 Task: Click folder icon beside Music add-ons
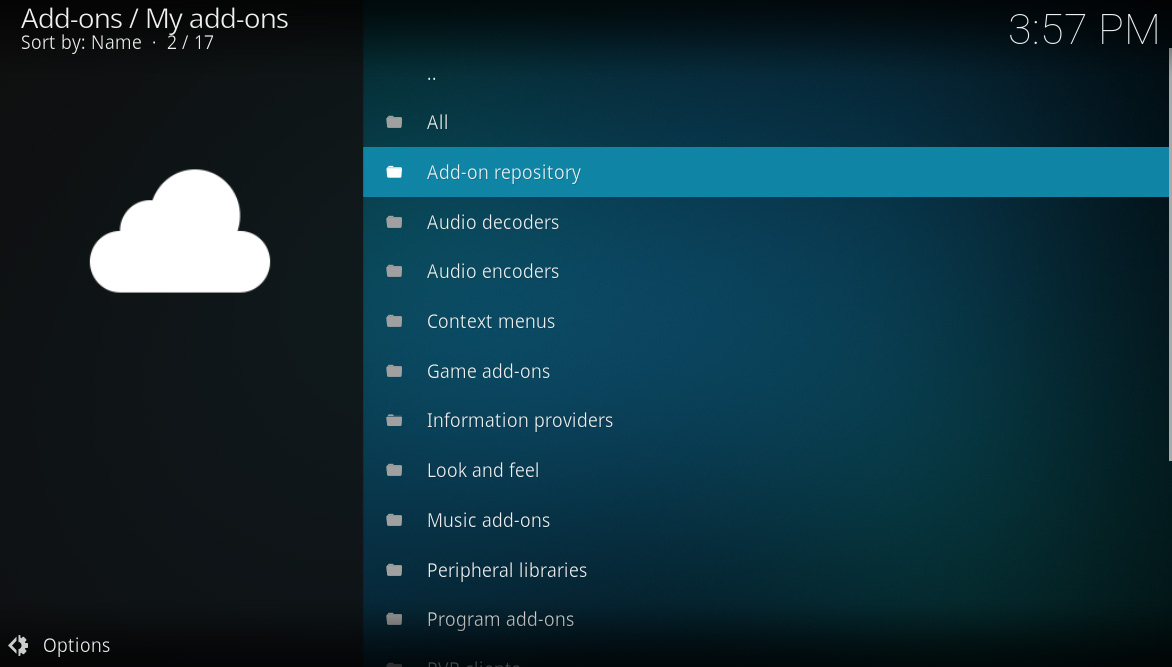click(x=394, y=520)
